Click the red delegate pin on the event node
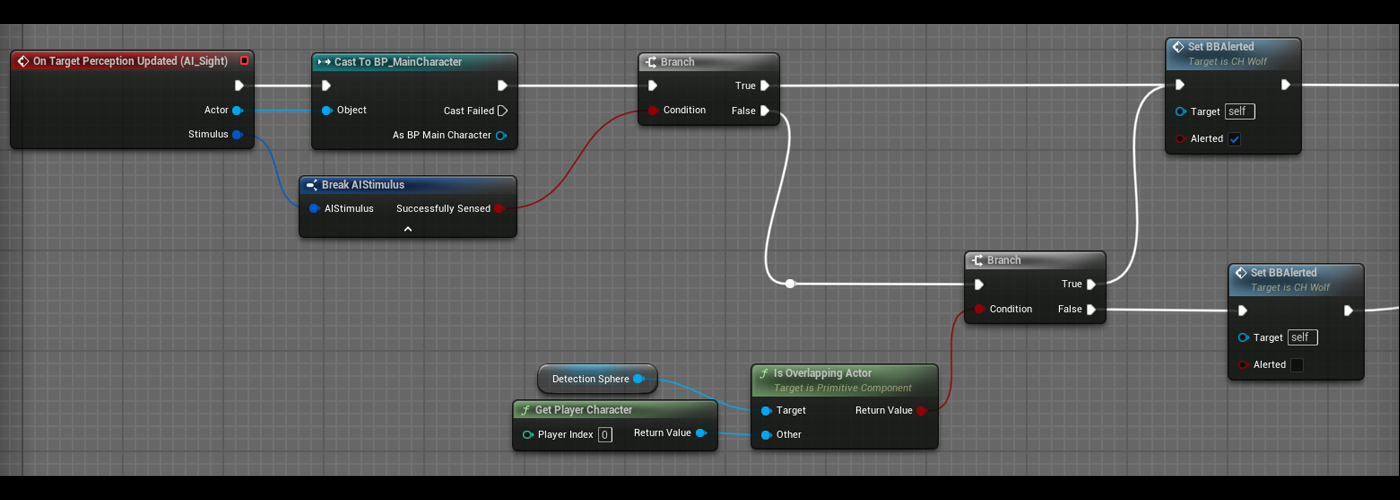 [244, 61]
